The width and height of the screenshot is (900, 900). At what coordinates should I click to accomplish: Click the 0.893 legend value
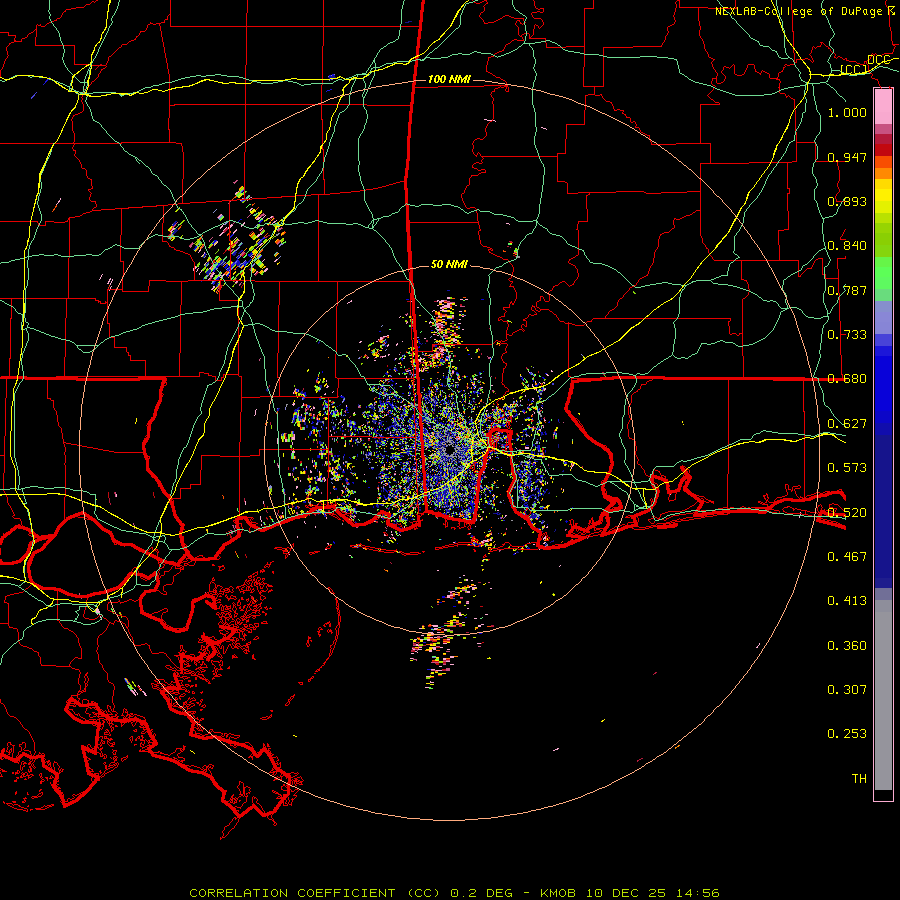pyautogui.click(x=847, y=201)
